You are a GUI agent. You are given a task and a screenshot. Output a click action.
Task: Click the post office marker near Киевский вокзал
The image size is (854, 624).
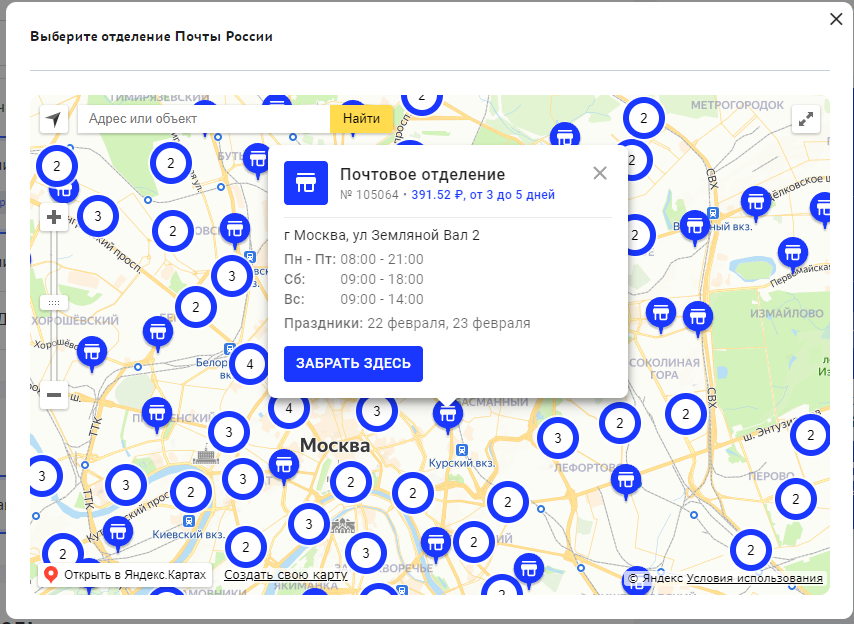118,530
